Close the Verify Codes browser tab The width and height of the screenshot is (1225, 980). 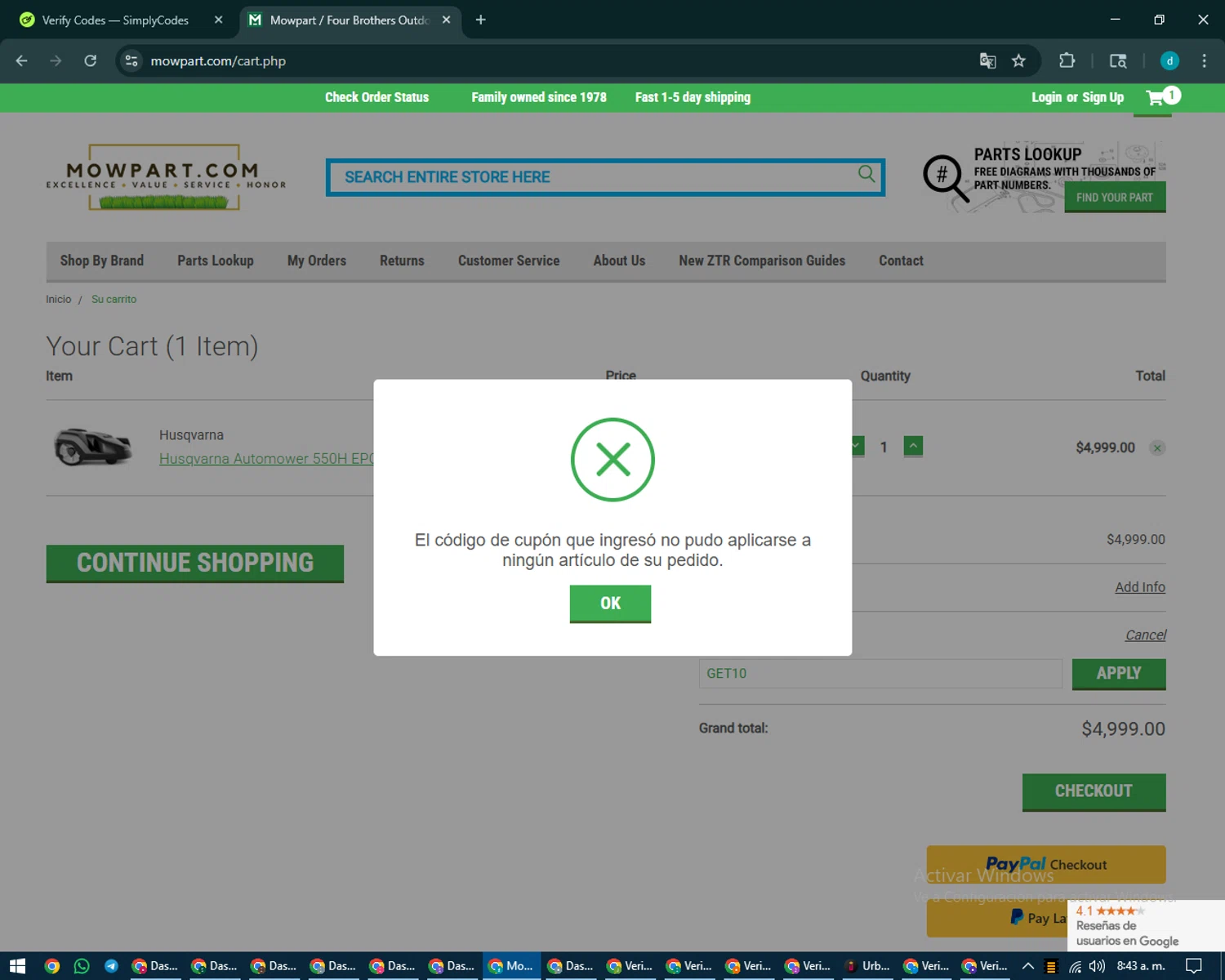218,20
